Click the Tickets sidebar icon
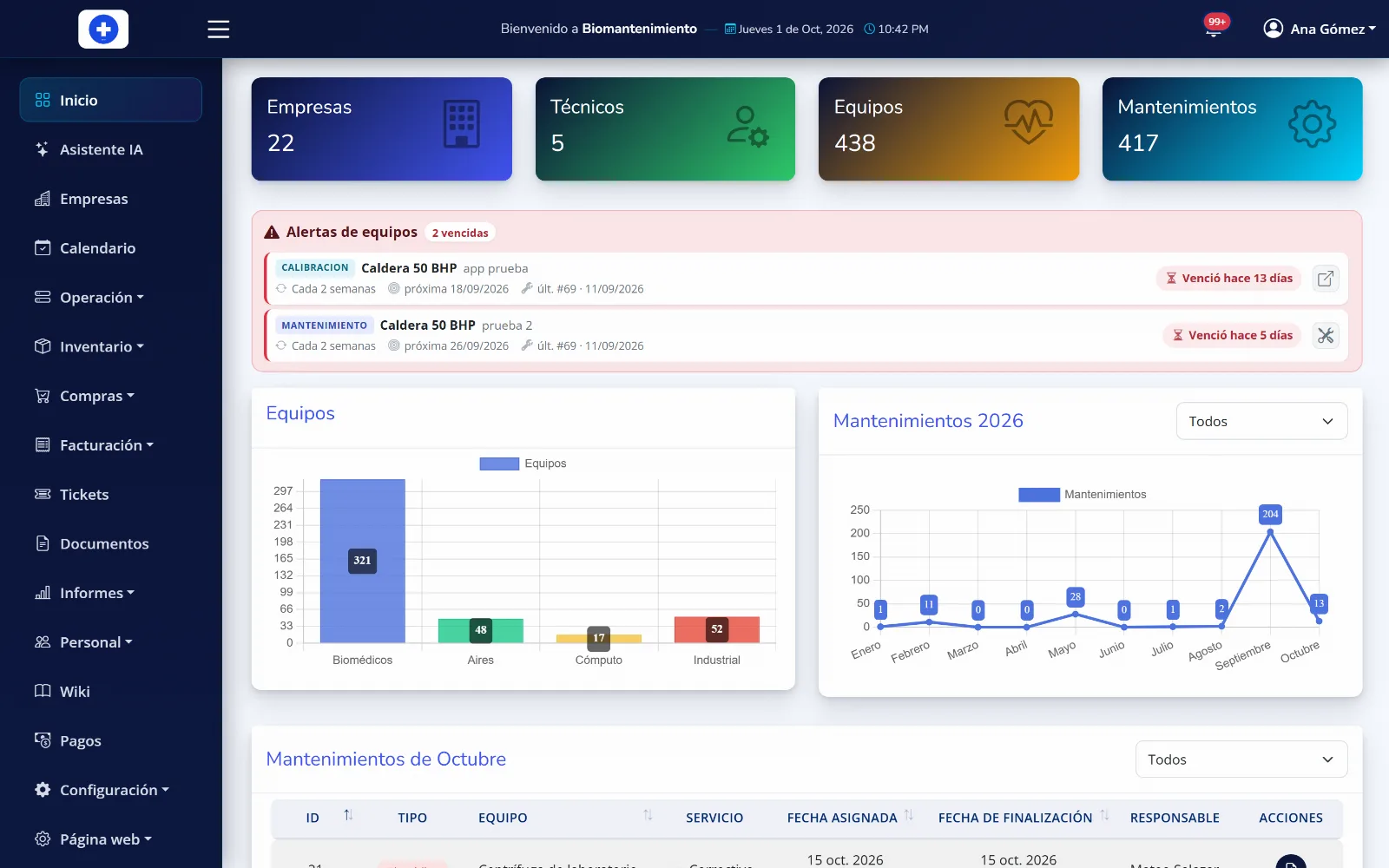This screenshot has width=1389, height=868. (43, 494)
